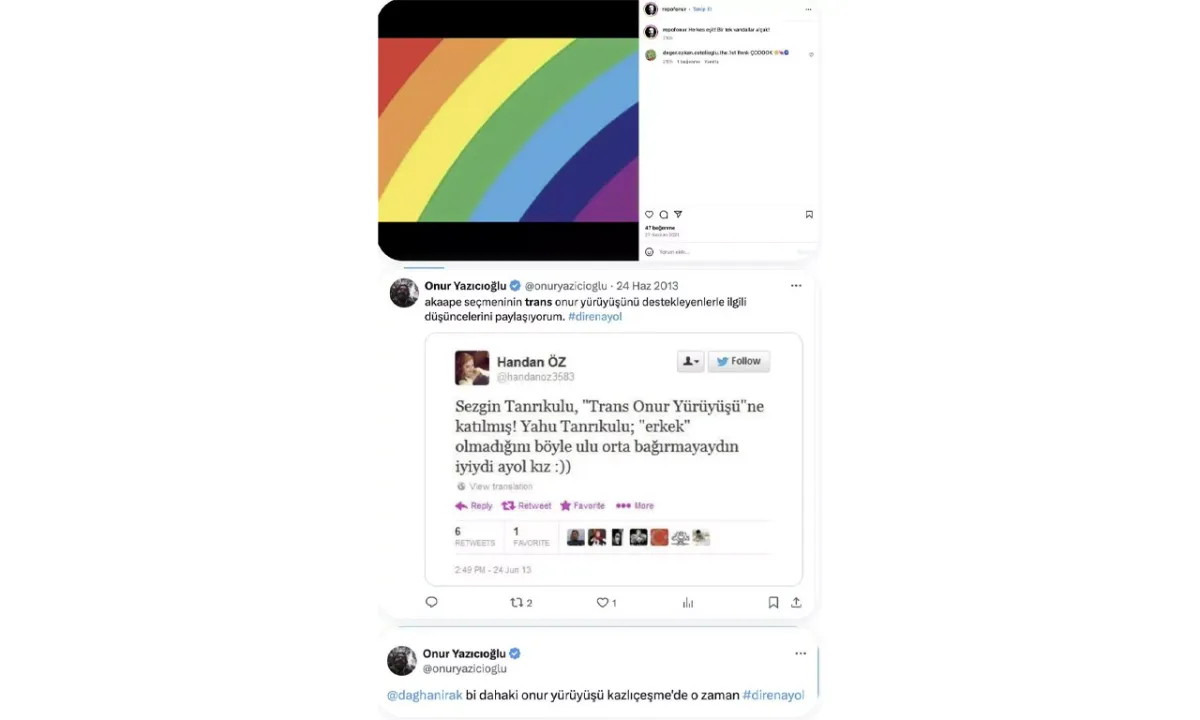Image resolution: width=1200 pixels, height=720 pixels.
Task: Save the Instagram post with the bookmark icon
Action: (x=809, y=214)
